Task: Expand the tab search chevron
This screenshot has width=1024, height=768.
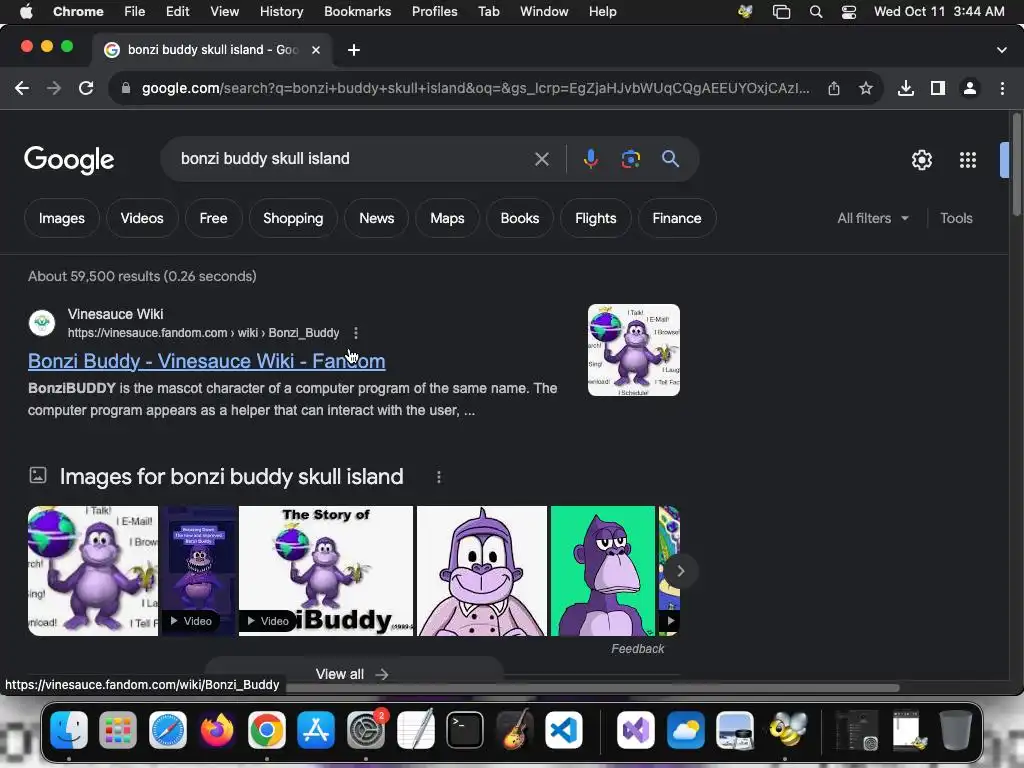Action: pyautogui.click(x=1002, y=50)
